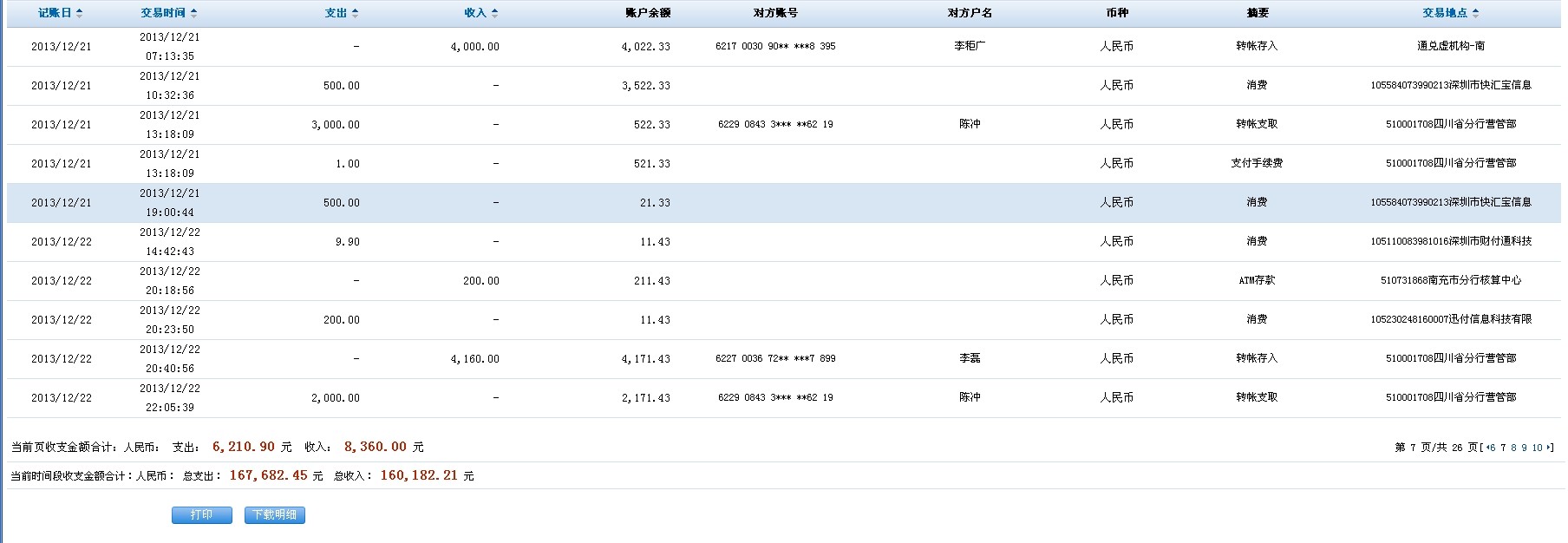This screenshot has height=543, width=1568.
Task: Sort by 记账日 using its sort arrow
Action: (80, 13)
